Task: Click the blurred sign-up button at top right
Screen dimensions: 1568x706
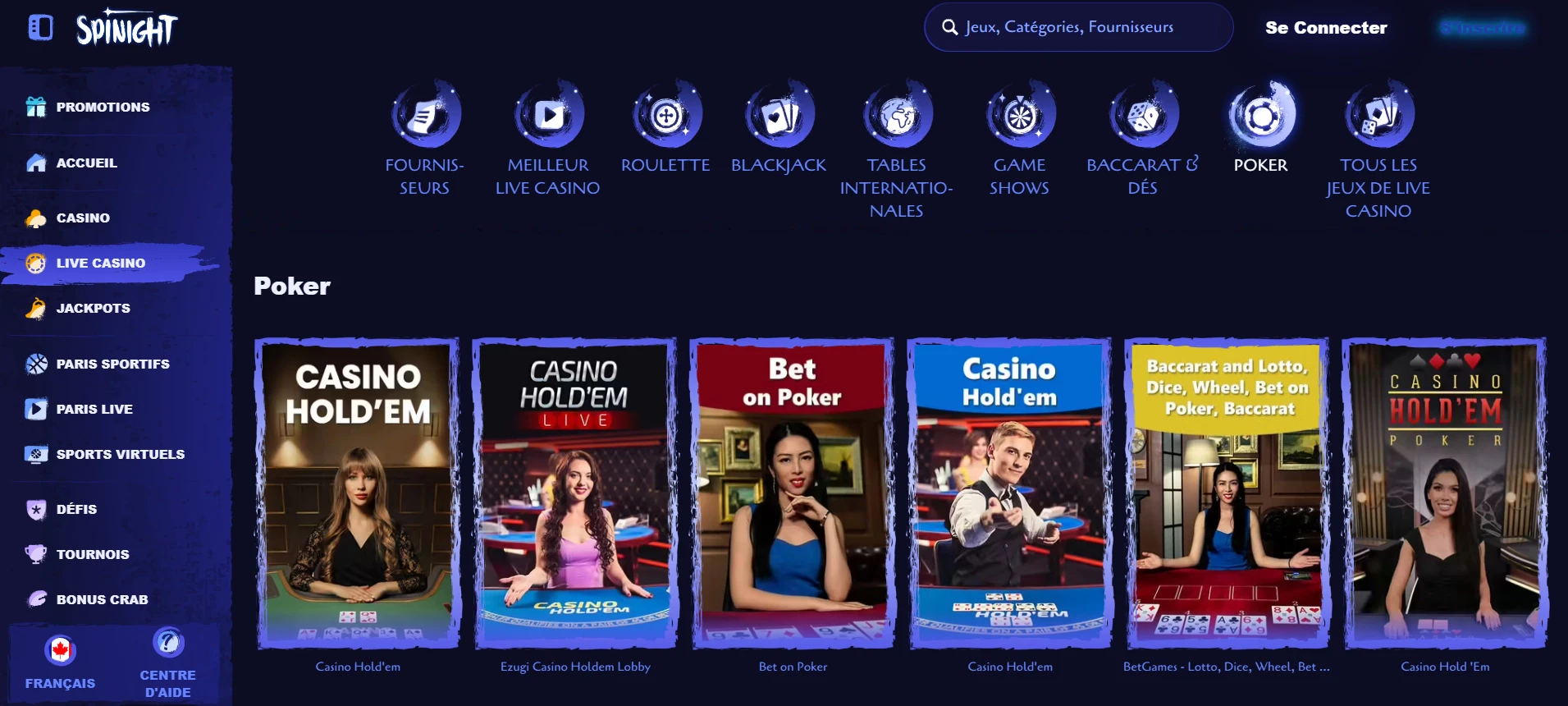Action: (x=1483, y=28)
